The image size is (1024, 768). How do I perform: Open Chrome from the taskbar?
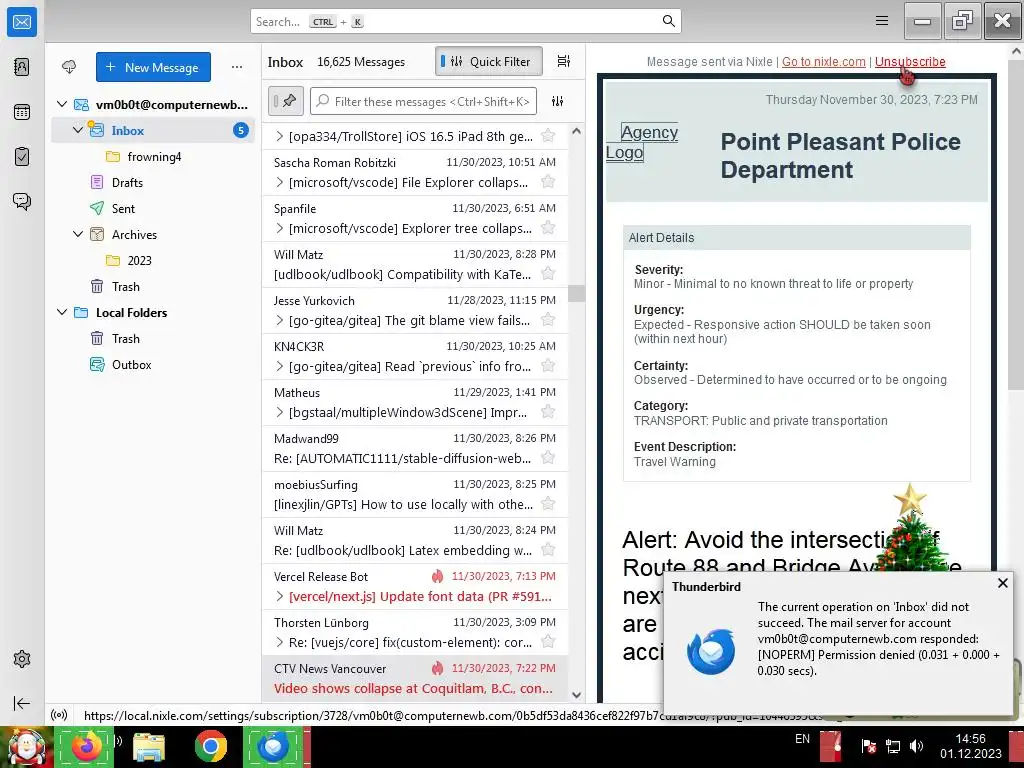coord(210,746)
